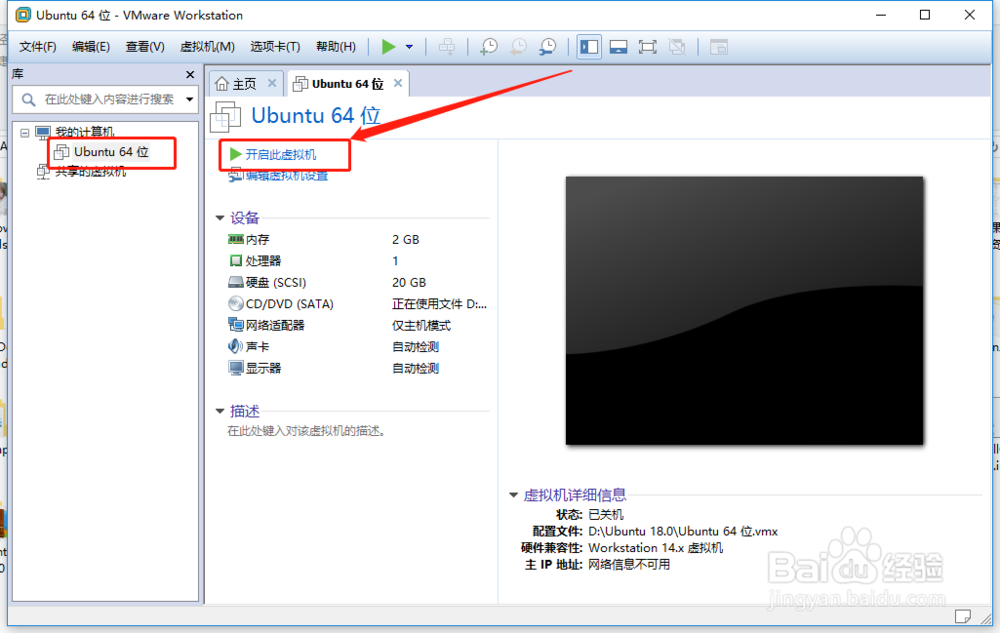Click the console view toolbar icon at far right
1000x633 pixels.
[x=719, y=47]
